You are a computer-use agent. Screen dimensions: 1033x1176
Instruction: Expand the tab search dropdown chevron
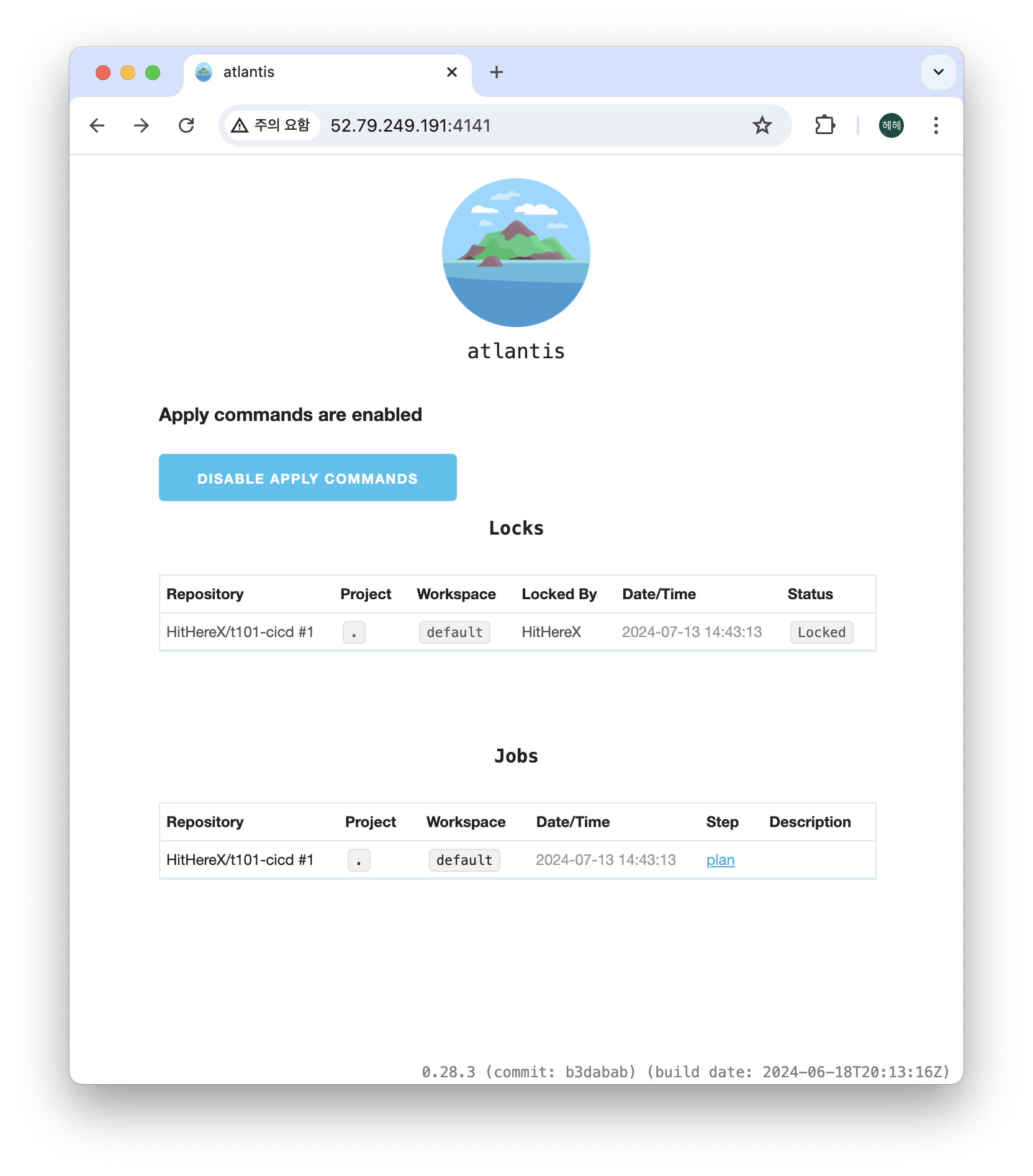938,72
